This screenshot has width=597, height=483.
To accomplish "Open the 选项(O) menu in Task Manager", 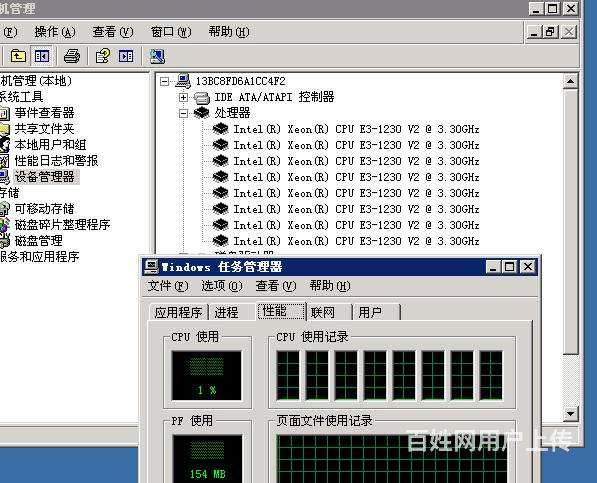I will tap(222, 285).
